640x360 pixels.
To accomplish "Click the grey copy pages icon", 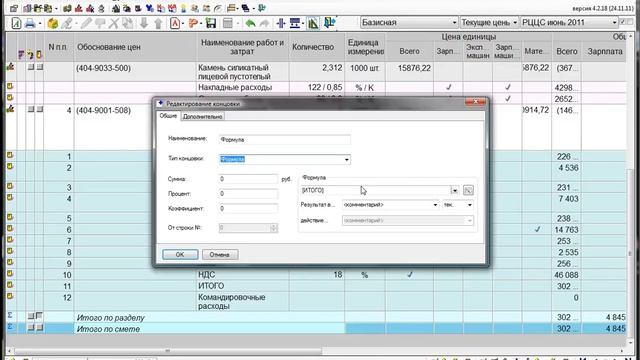I will tap(128, 23).
